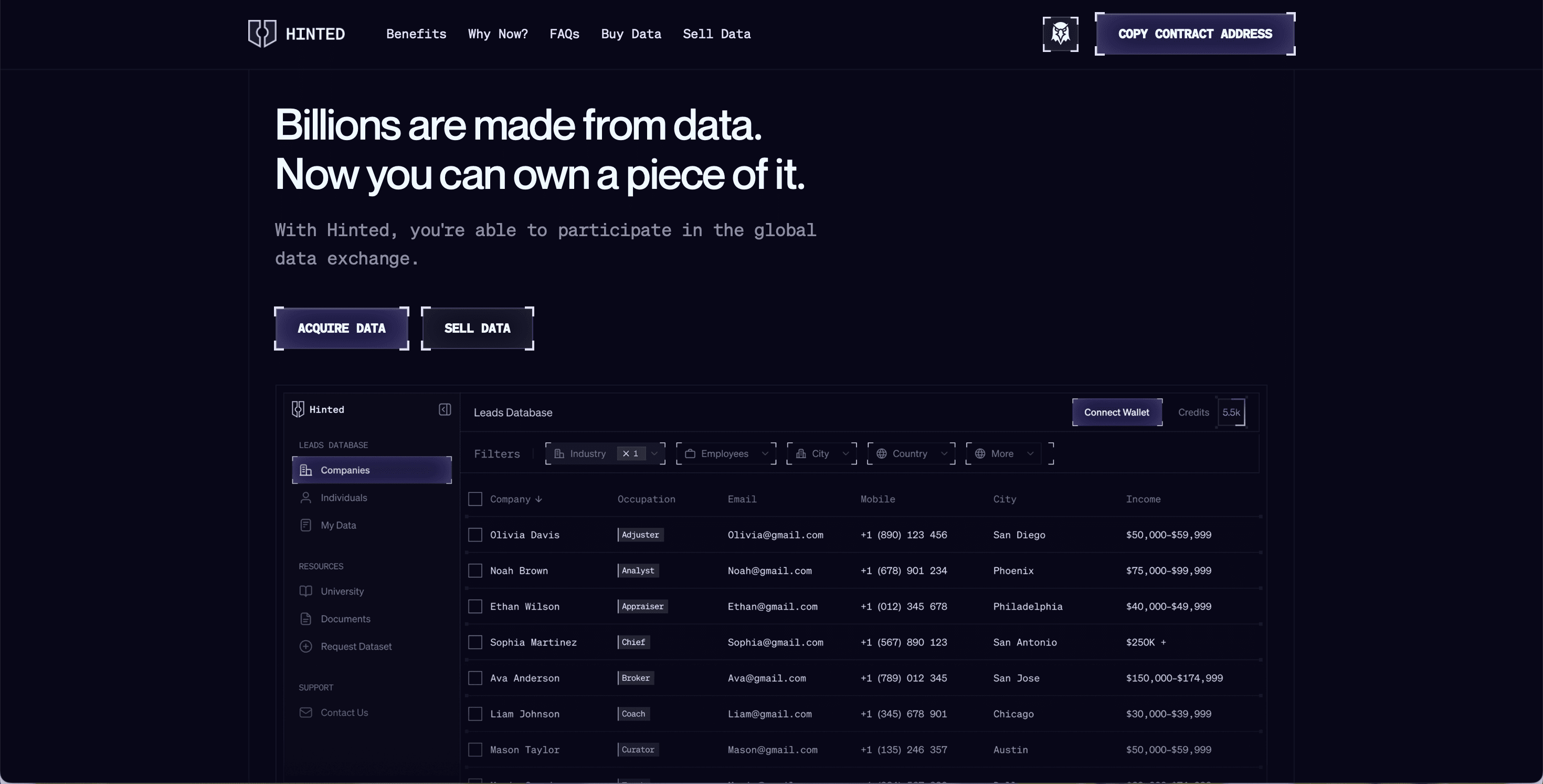Click Contact Us envelope icon
Viewport: 1543px width, 784px height.
(305, 712)
